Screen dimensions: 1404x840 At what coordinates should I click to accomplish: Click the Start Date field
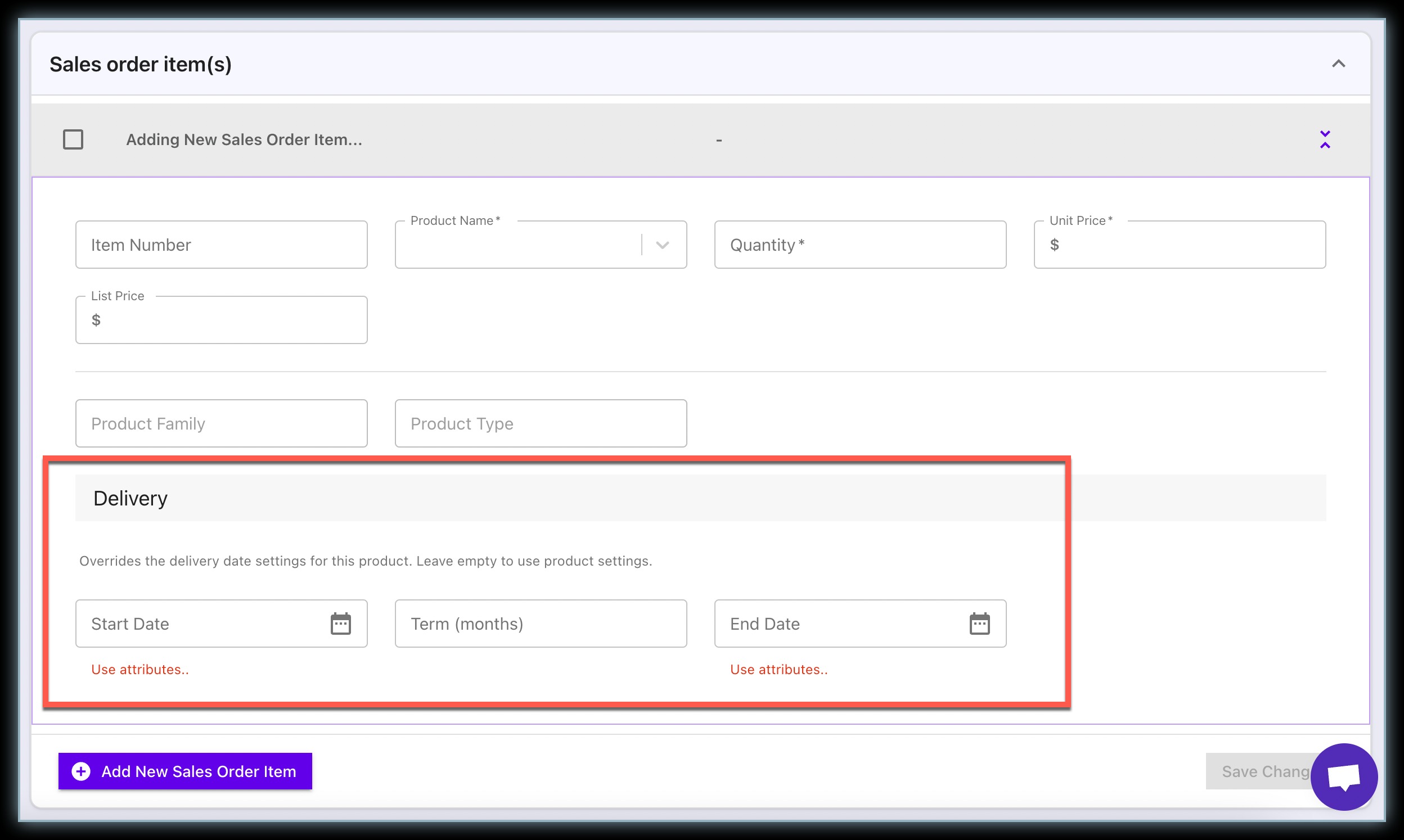pos(222,624)
